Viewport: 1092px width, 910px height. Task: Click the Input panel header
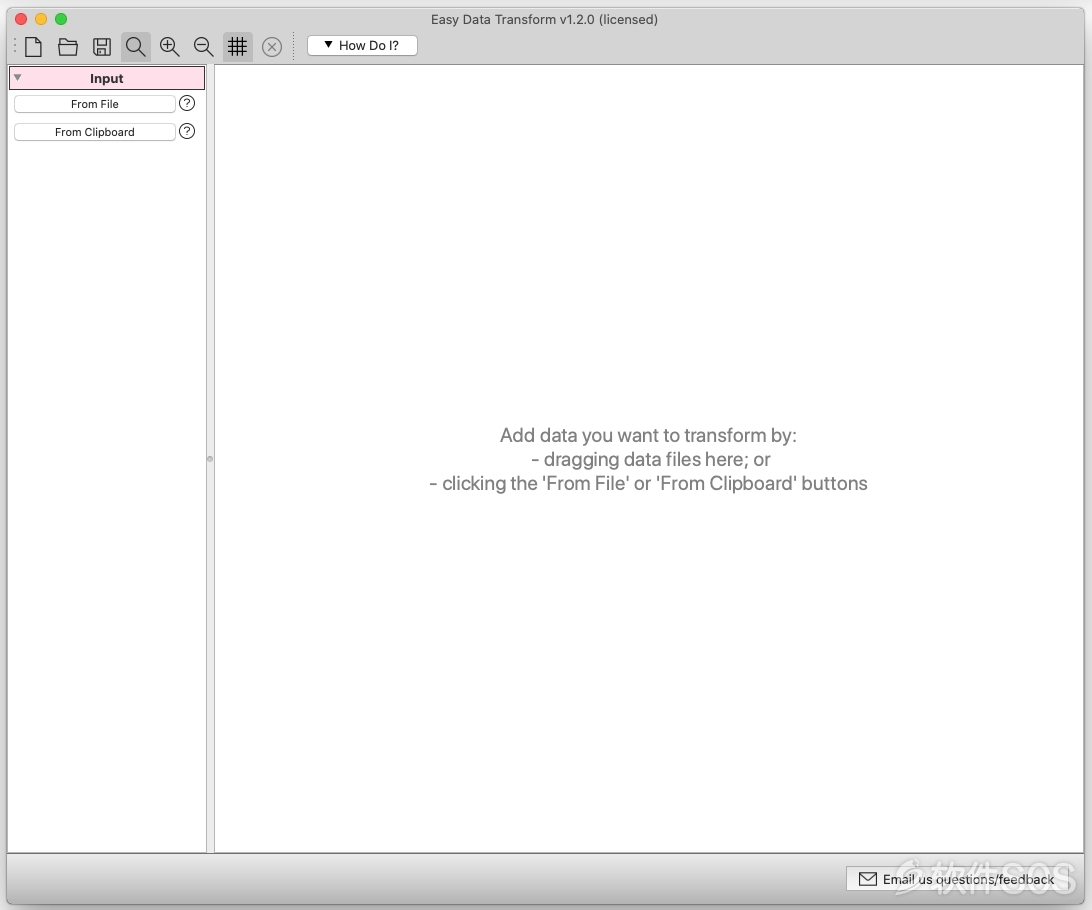coord(107,78)
